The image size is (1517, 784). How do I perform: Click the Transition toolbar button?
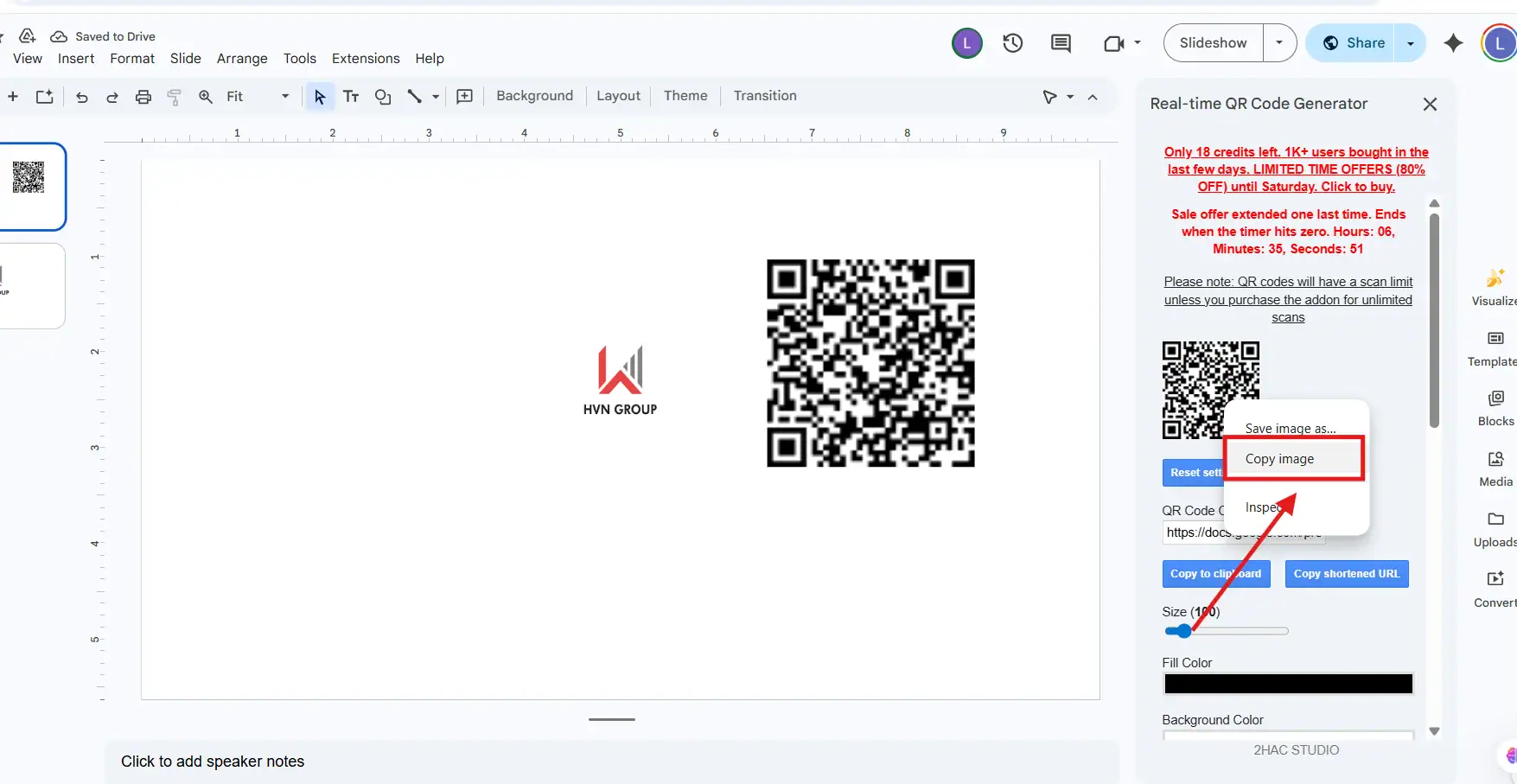765,96
